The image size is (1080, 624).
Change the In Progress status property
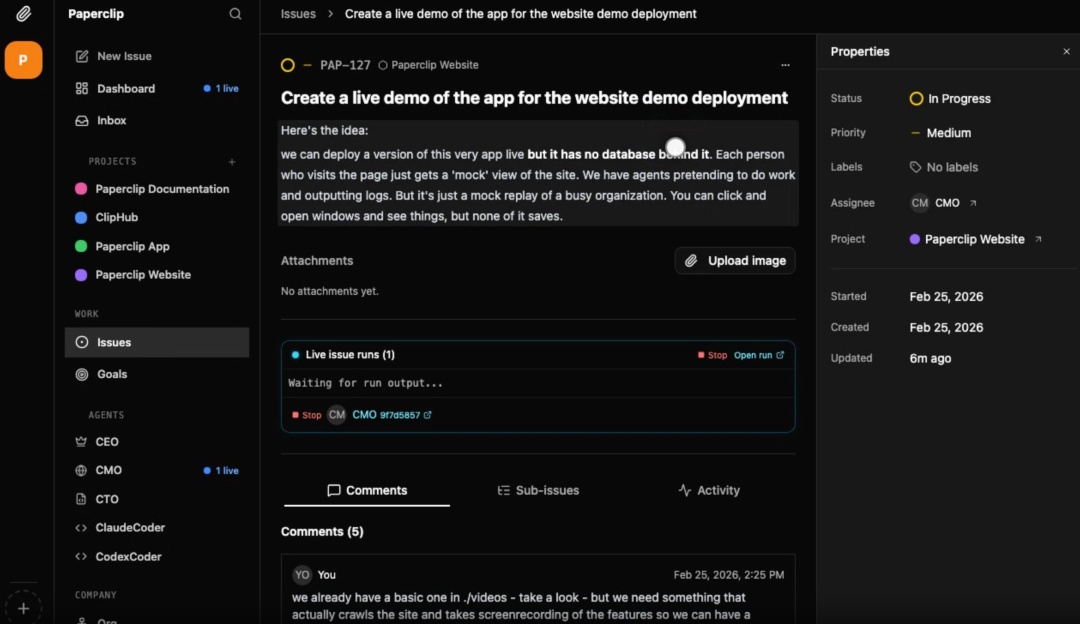pyautogui.click(x=950, y=99)
